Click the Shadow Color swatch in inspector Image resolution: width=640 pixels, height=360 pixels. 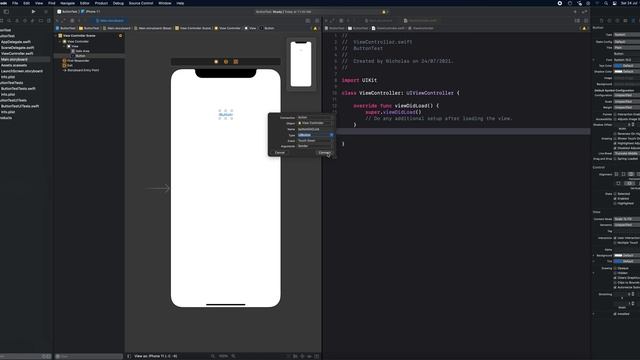pyautogui.click(x=618, y=71)
